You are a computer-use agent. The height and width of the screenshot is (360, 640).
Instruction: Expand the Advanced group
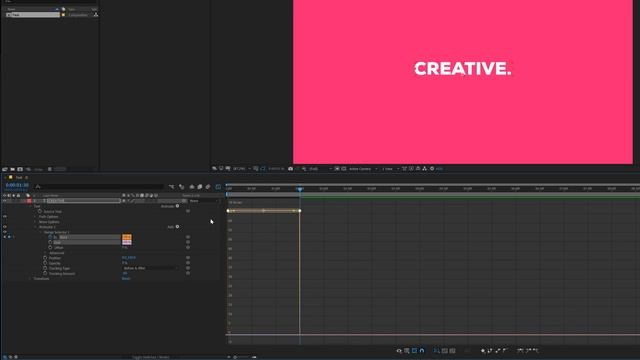tap(46, 253)
